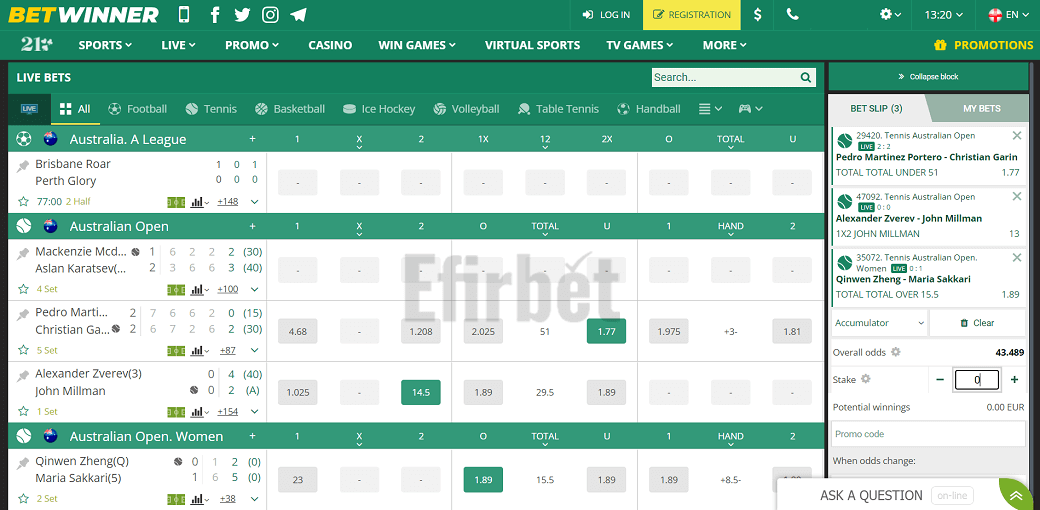The height and width of the screenshot is (510, 1040).
Task: Click the Stake settings gear icon
Action: pos(865,379)
